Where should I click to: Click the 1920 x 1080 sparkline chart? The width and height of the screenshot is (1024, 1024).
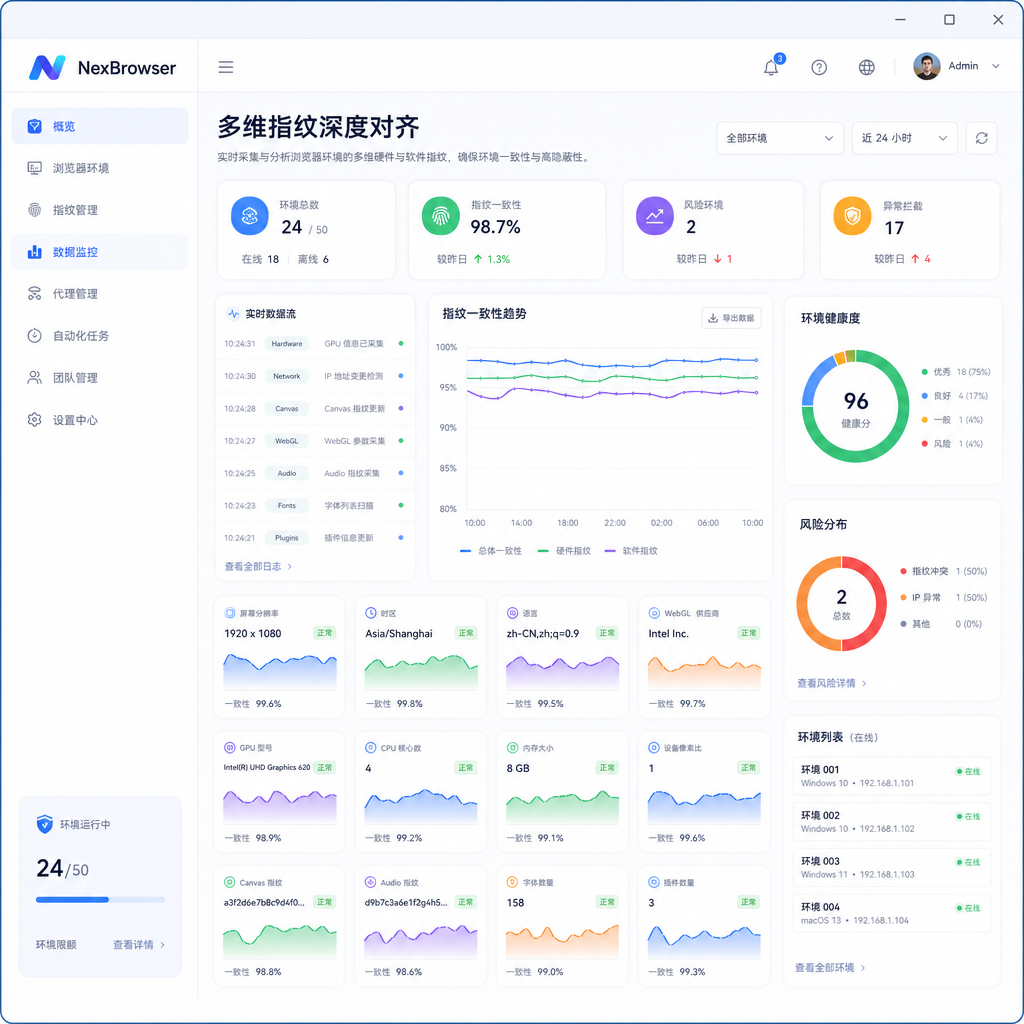point(280,671)
